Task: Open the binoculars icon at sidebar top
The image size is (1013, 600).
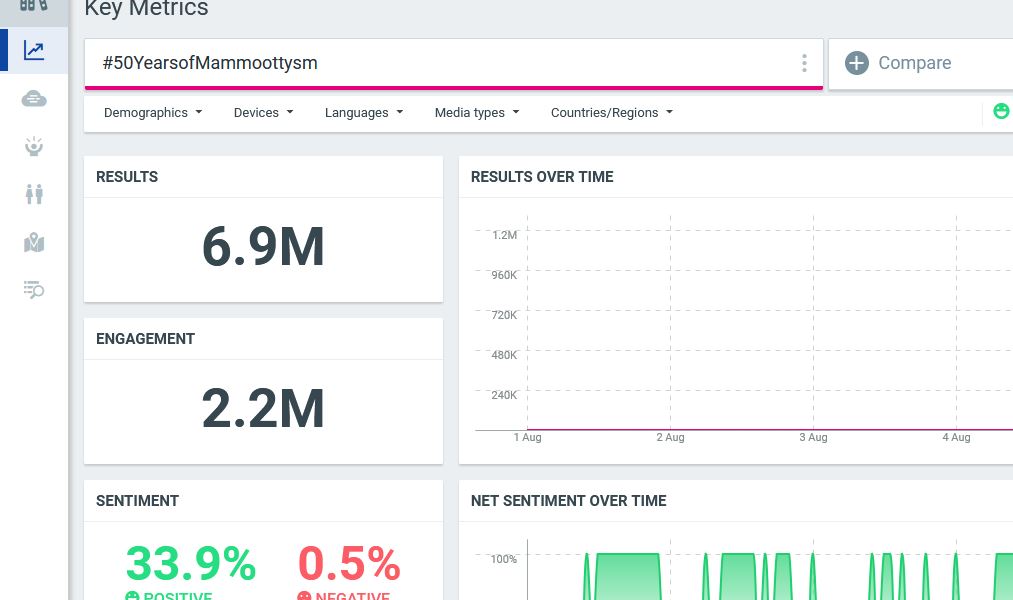Action: 34,5
